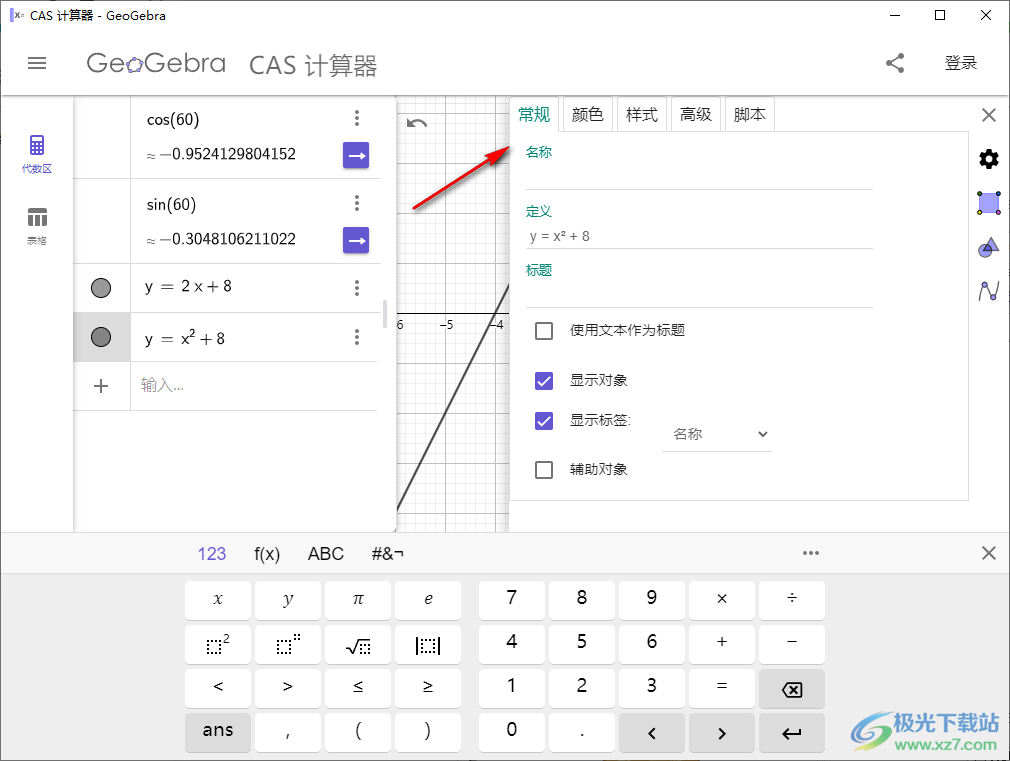Click the 输入 input row
Image resolution: width=1010 pixels, height=761 pixels.
pyautogui.click(x=200, y=386)
